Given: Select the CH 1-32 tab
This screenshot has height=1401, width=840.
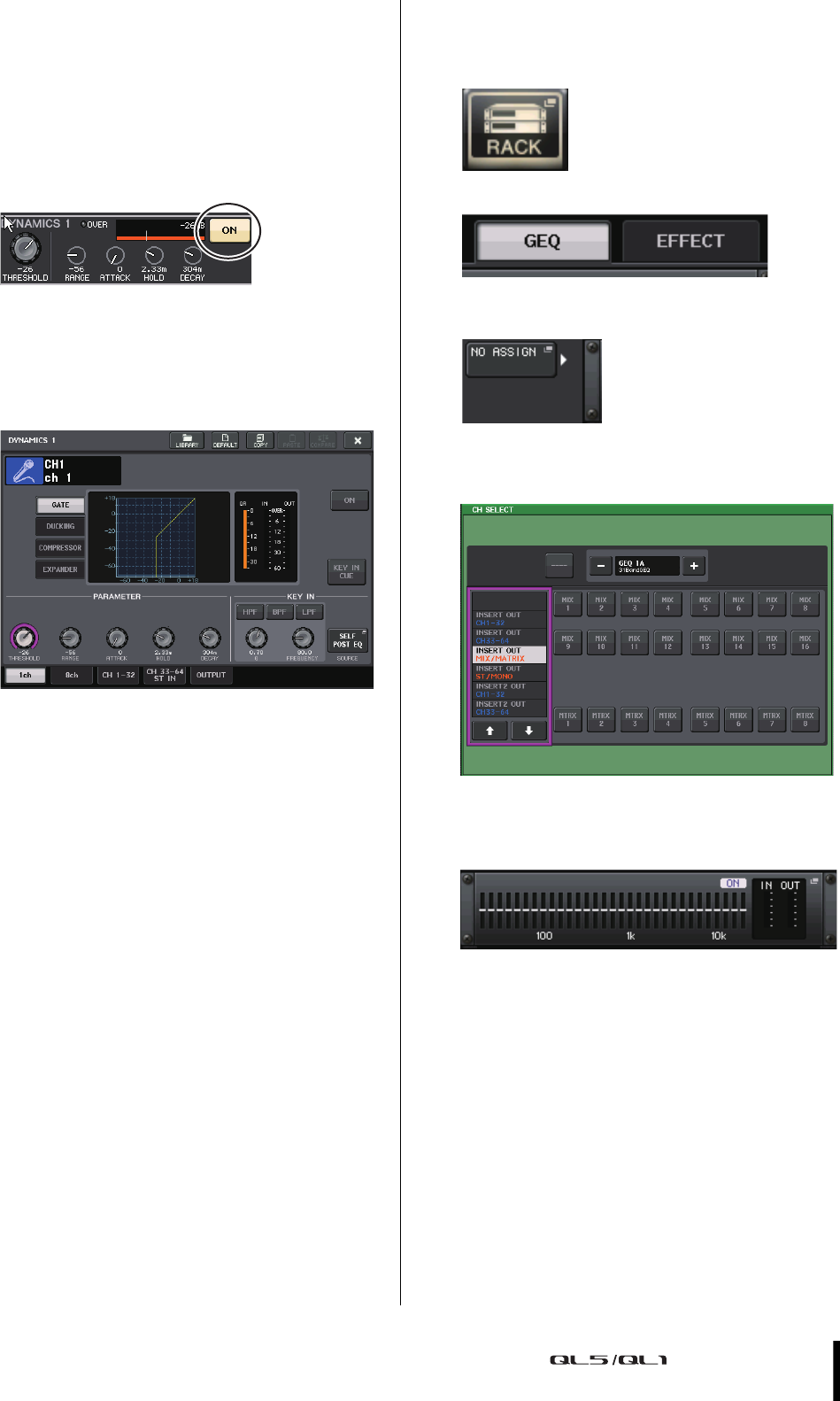Looking at the screenshot, I should pos(119,675).
